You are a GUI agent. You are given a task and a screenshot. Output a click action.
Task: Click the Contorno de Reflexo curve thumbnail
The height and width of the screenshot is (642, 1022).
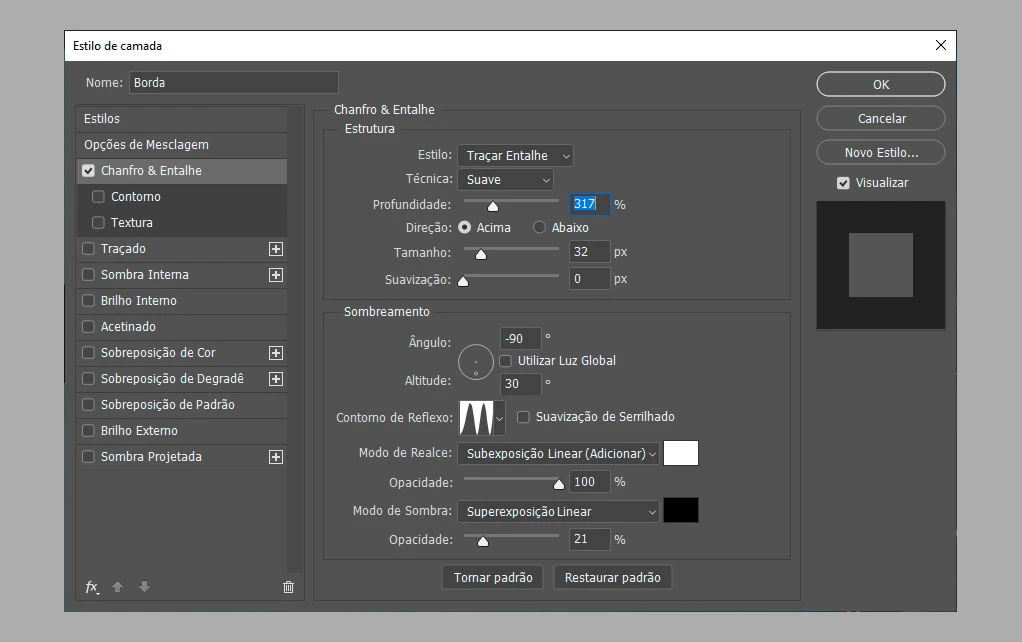pyautogui.click(x=476, y=418)
